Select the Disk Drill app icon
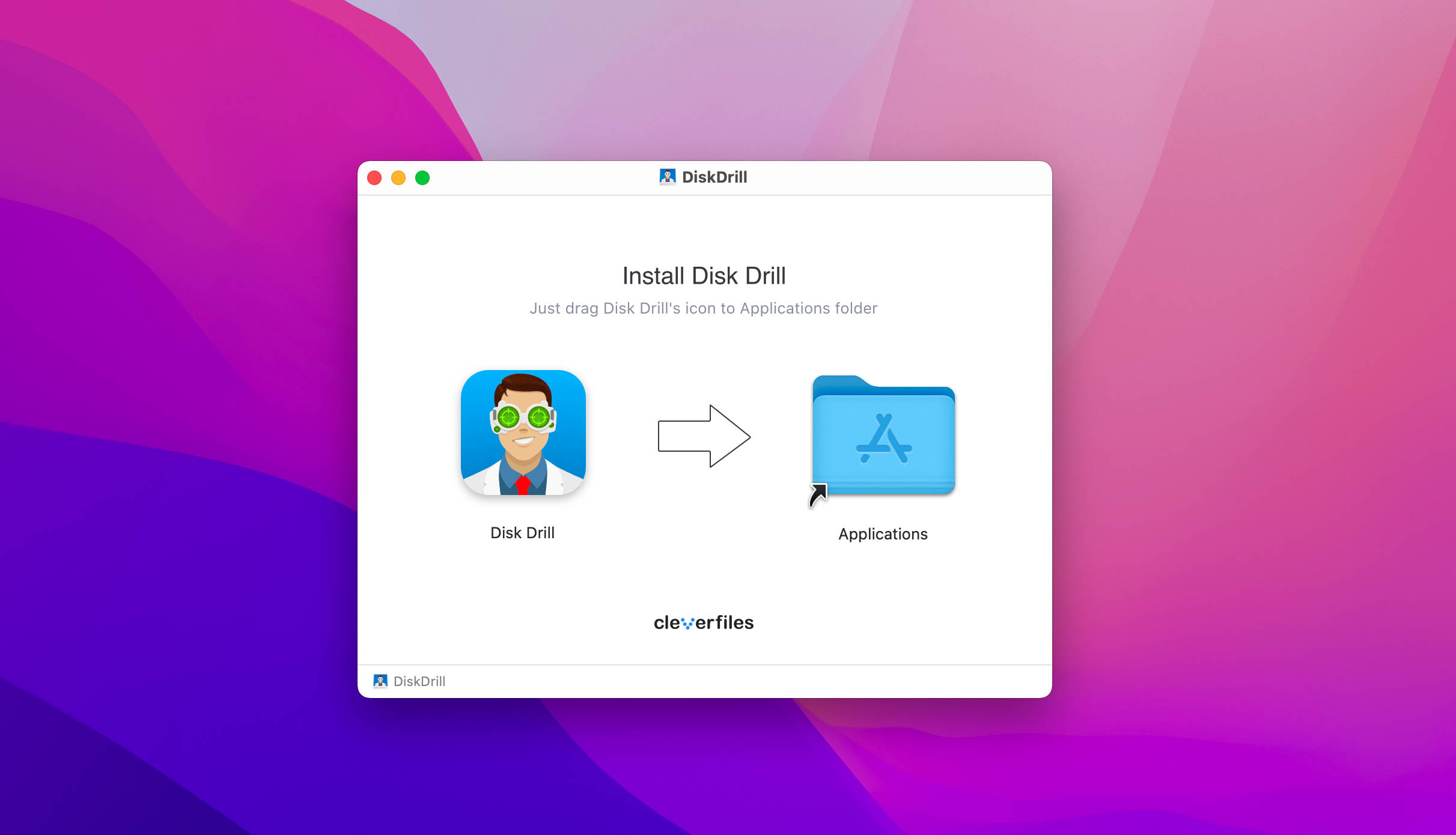 [x=523, y=433]
